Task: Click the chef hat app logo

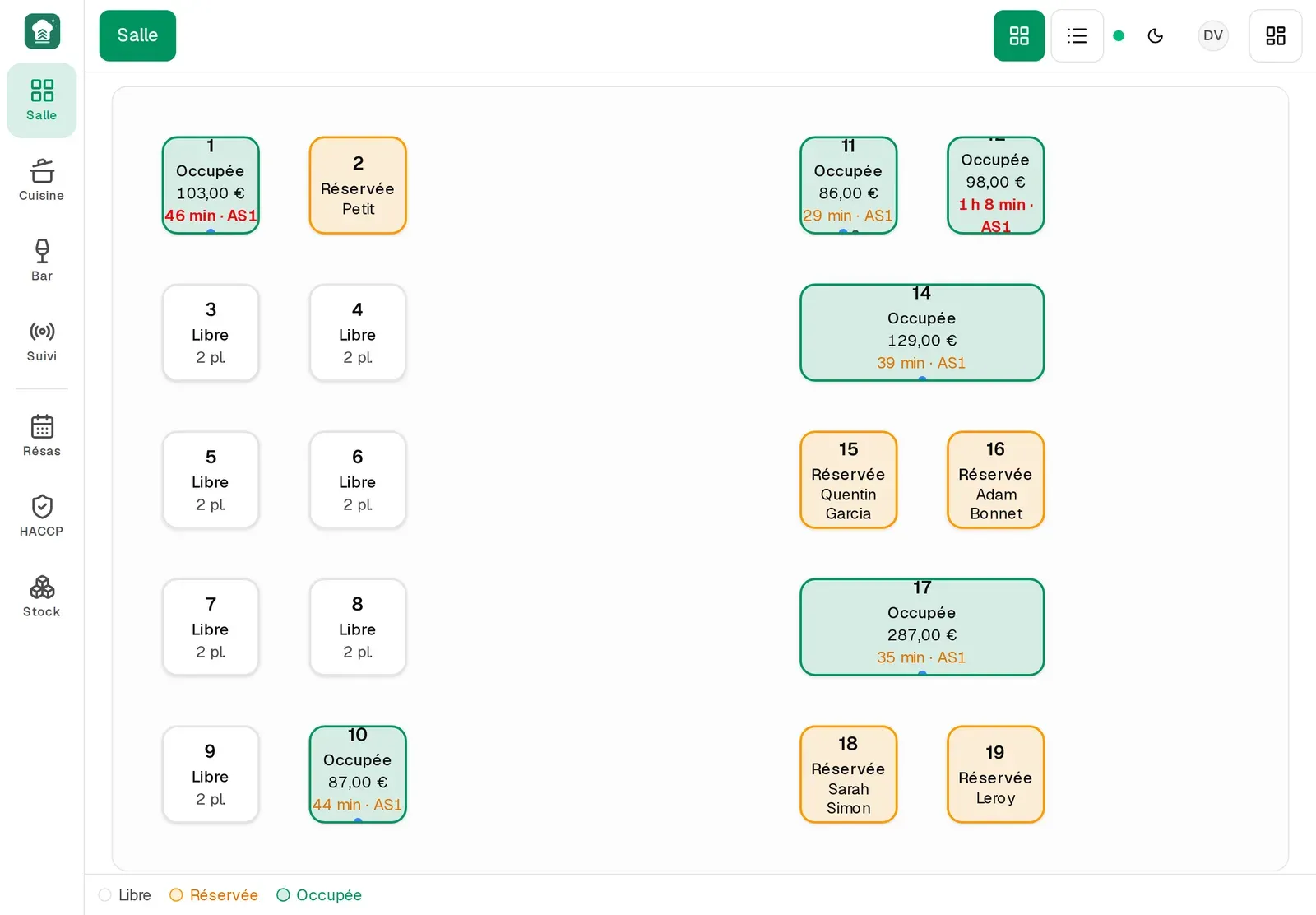Action: pos(42,31)
